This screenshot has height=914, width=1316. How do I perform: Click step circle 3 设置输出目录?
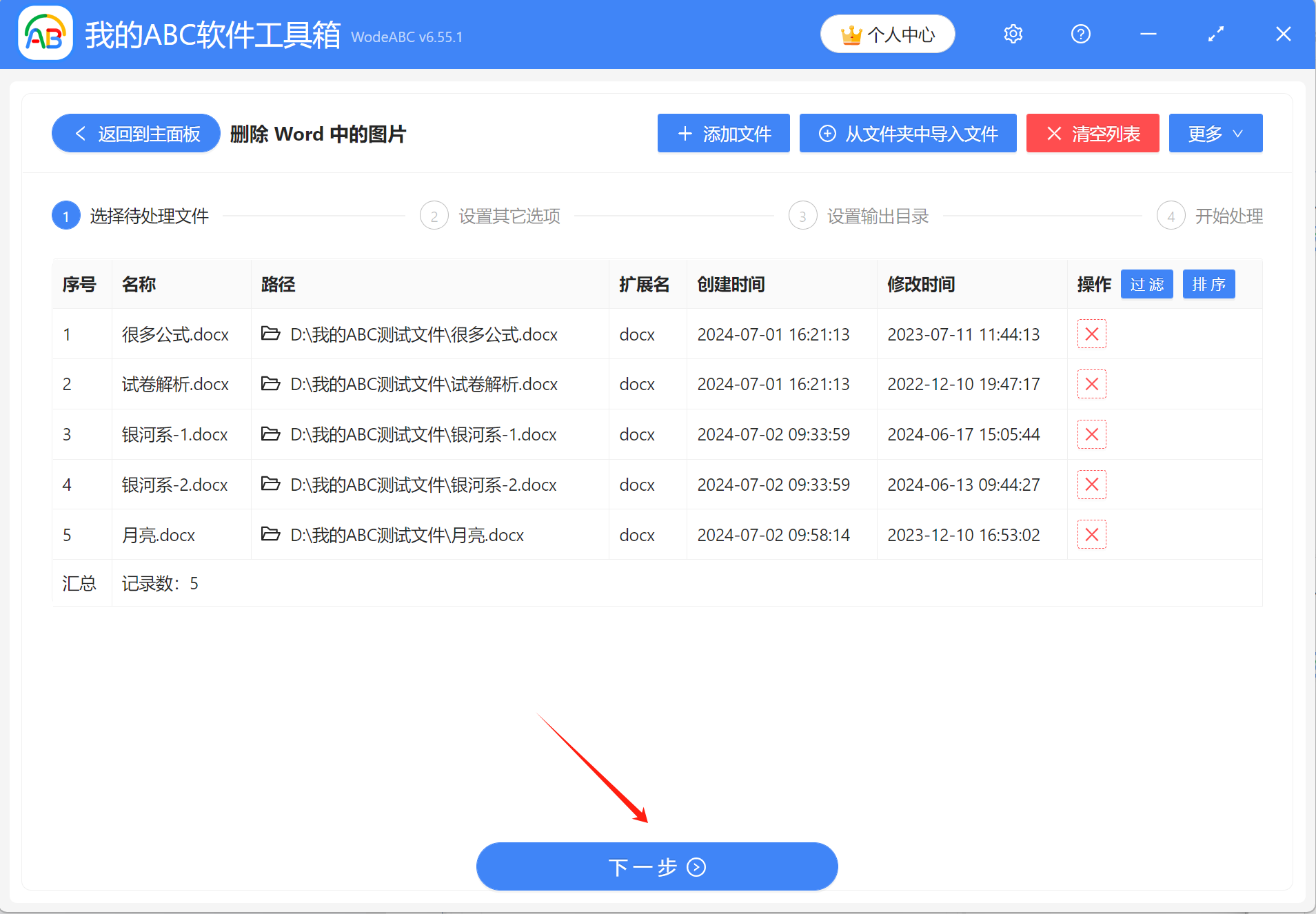[x=802, y=215]
